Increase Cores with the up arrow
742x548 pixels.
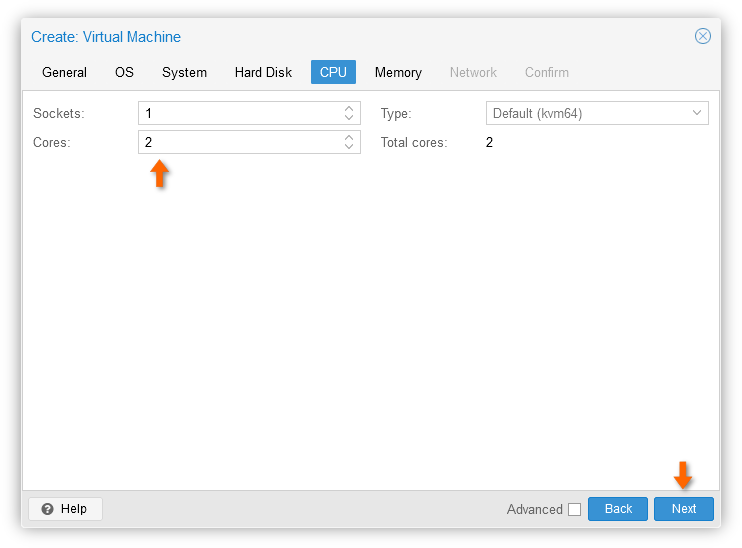click(x=349, y=137)
